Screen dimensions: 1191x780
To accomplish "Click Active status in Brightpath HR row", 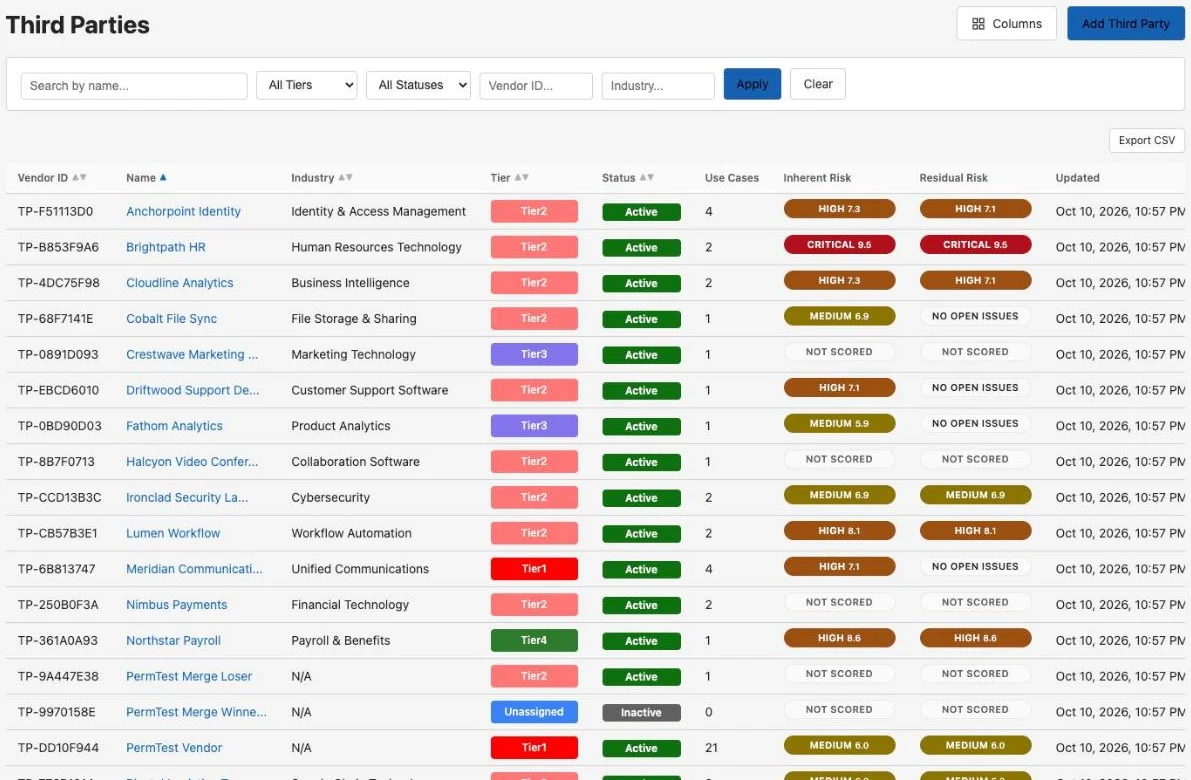I will (641, 248).
